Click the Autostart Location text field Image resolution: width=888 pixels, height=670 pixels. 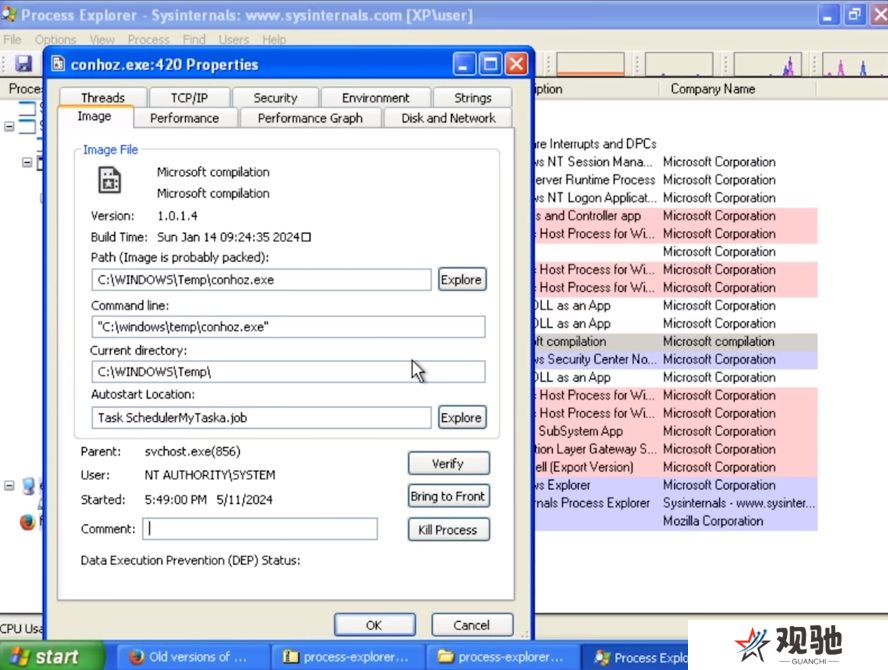pos(261,417)
